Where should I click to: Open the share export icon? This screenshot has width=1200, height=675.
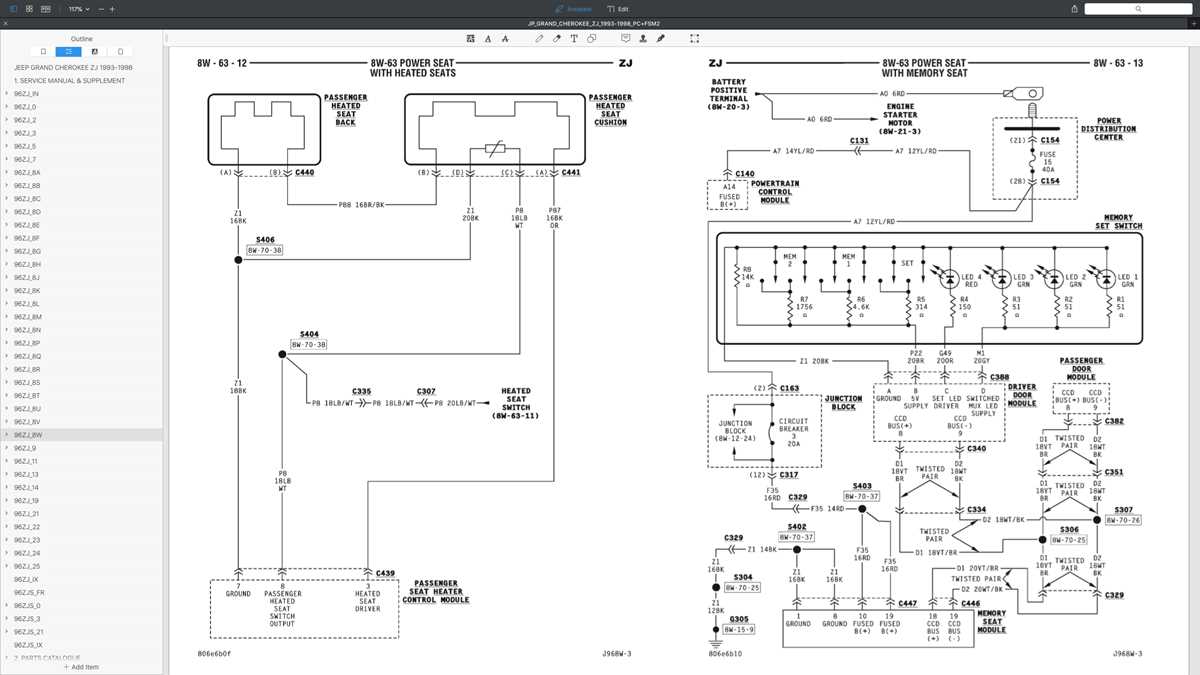click(1074, 8)
